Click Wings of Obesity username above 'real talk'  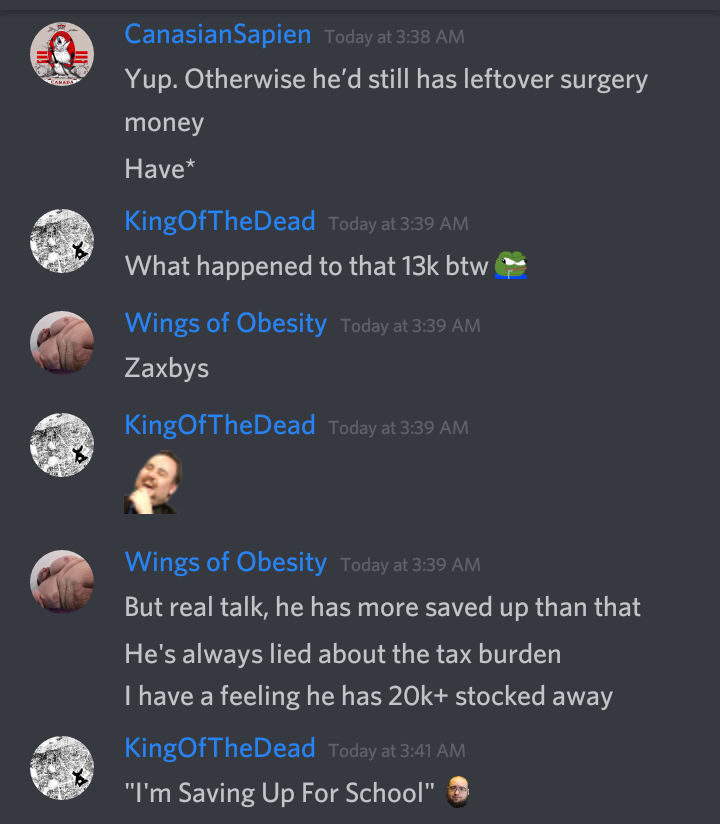[x=226, y=562]
